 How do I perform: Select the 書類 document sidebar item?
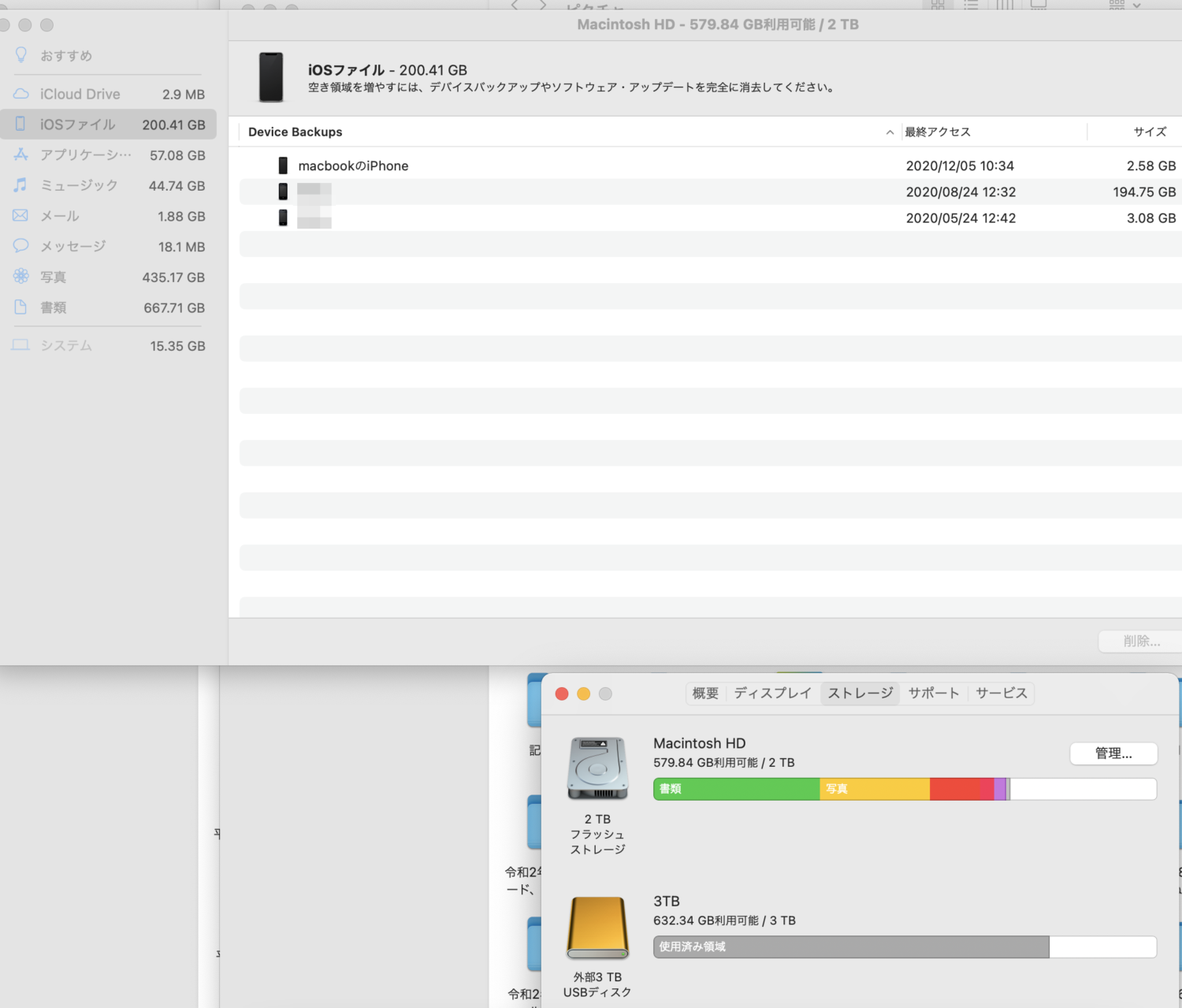coord(54,308)
